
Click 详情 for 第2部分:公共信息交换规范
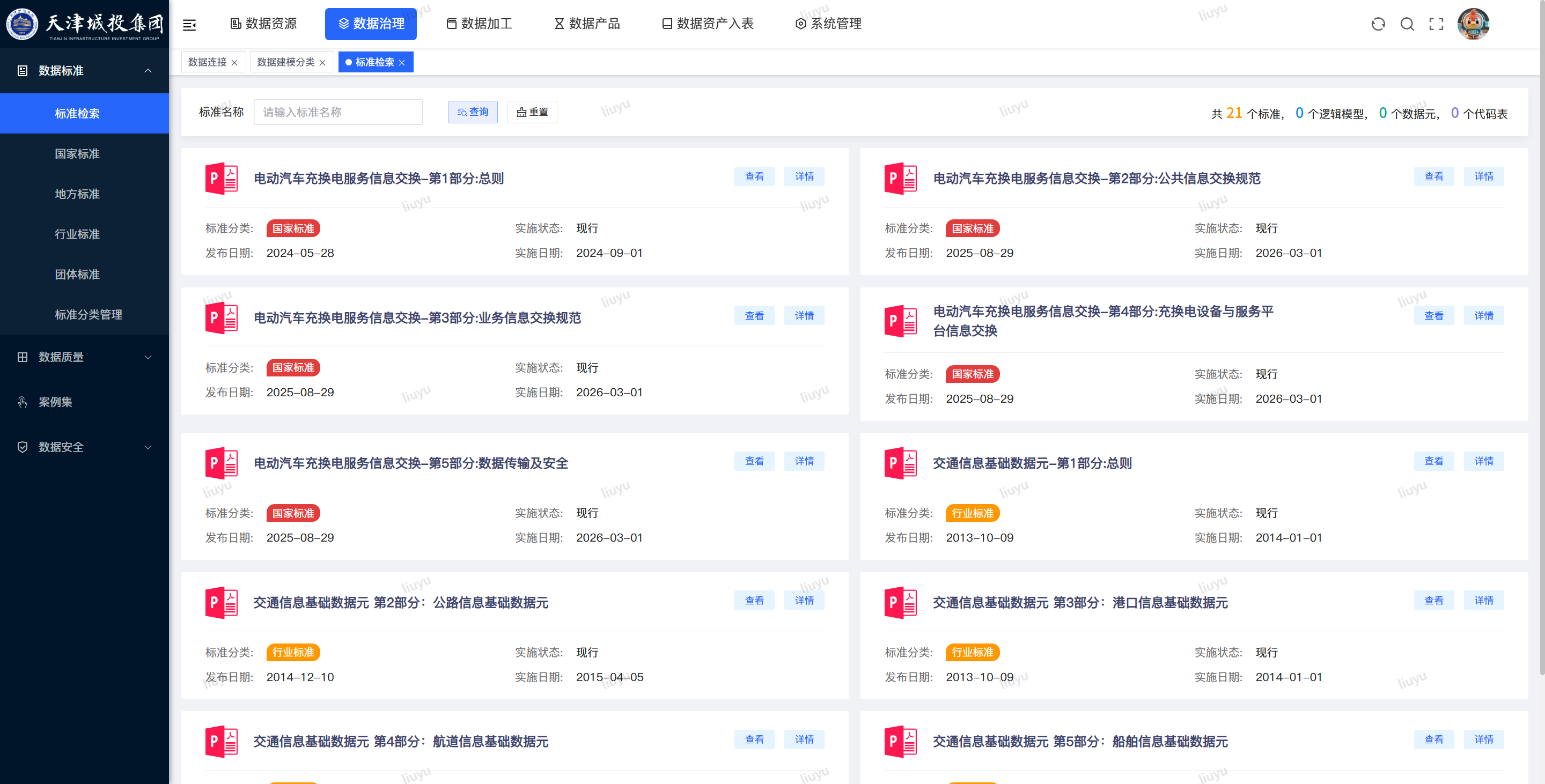[1483, 176]
